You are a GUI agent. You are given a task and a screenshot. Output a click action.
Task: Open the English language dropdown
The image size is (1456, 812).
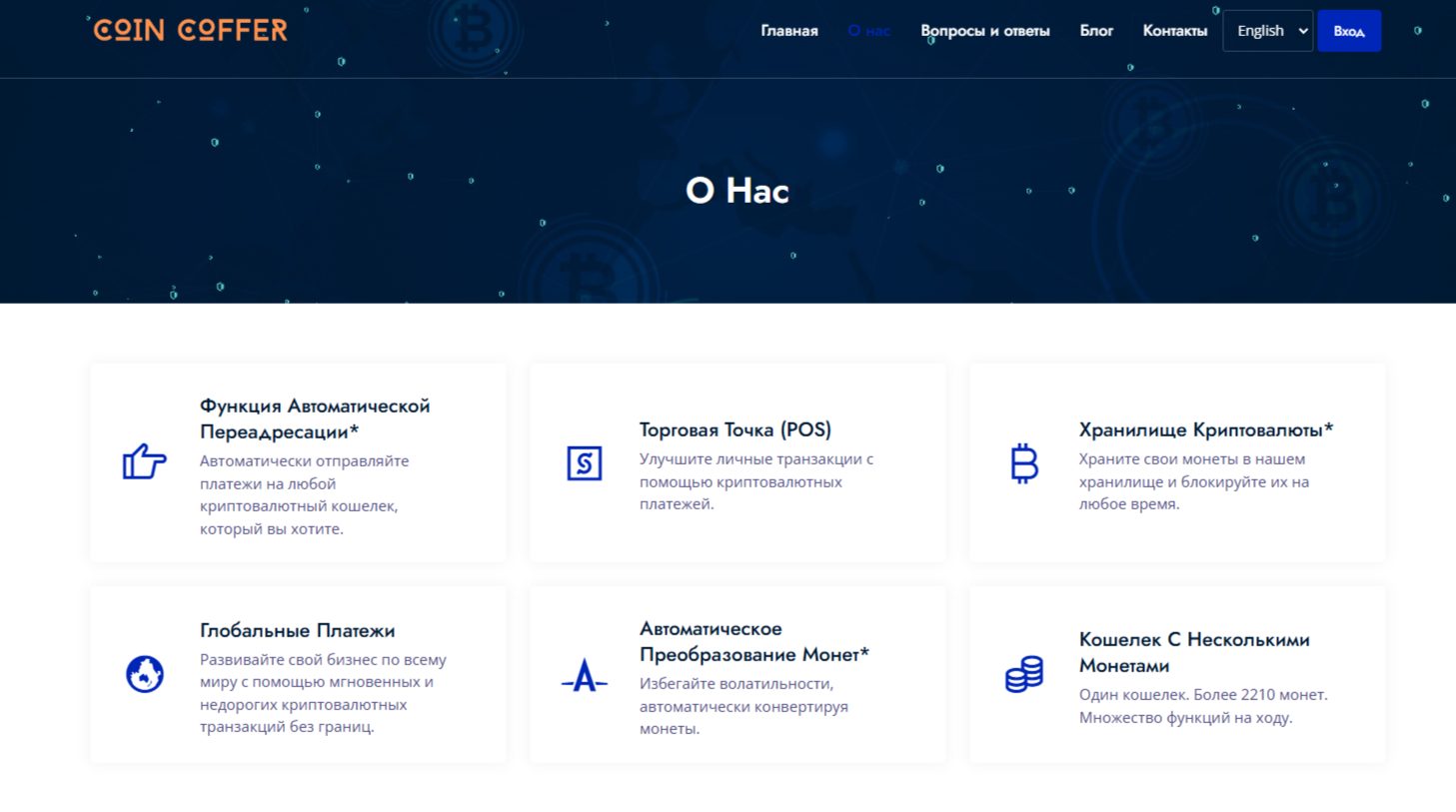pos(1267,31)
